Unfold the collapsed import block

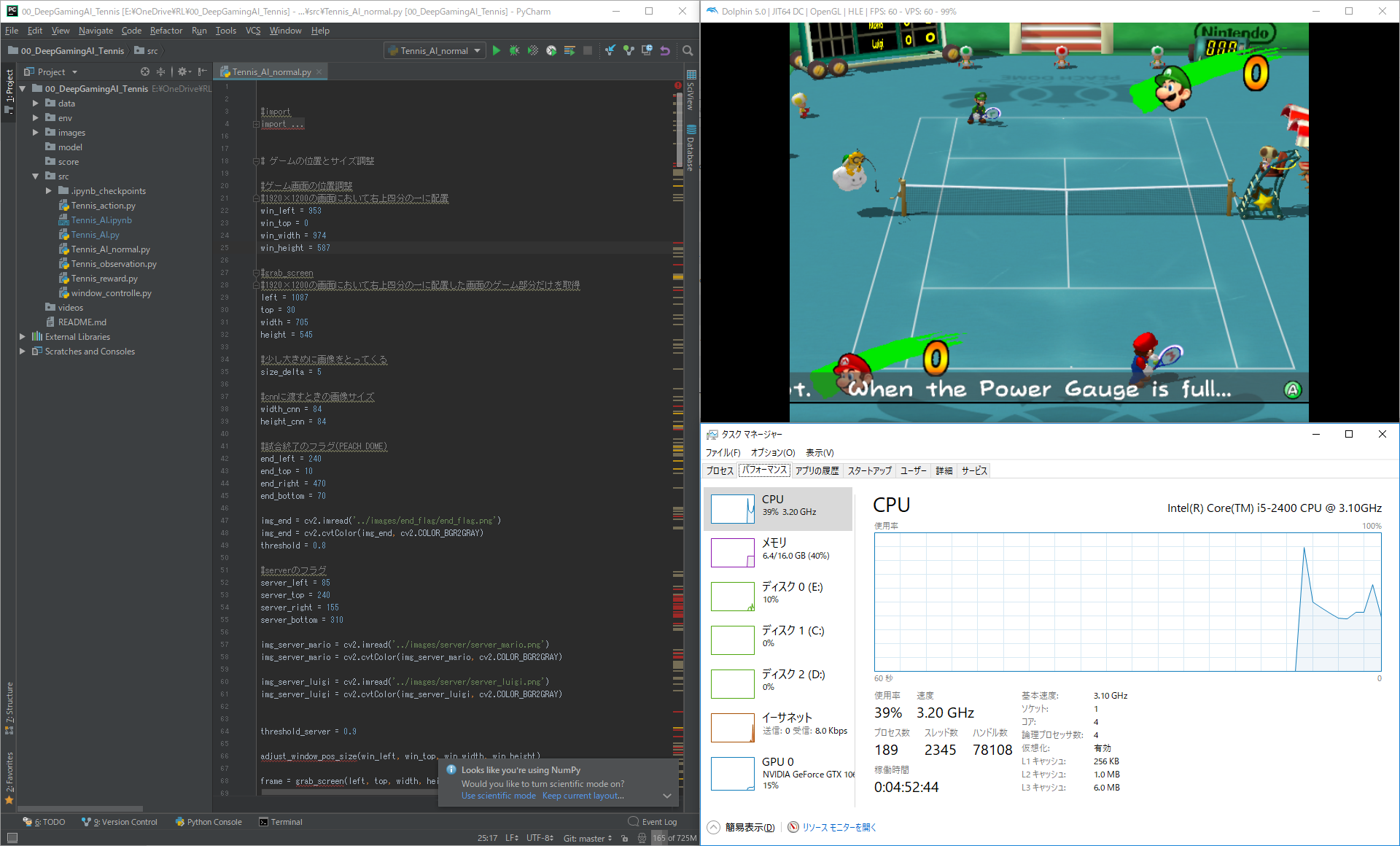[256, 125]
